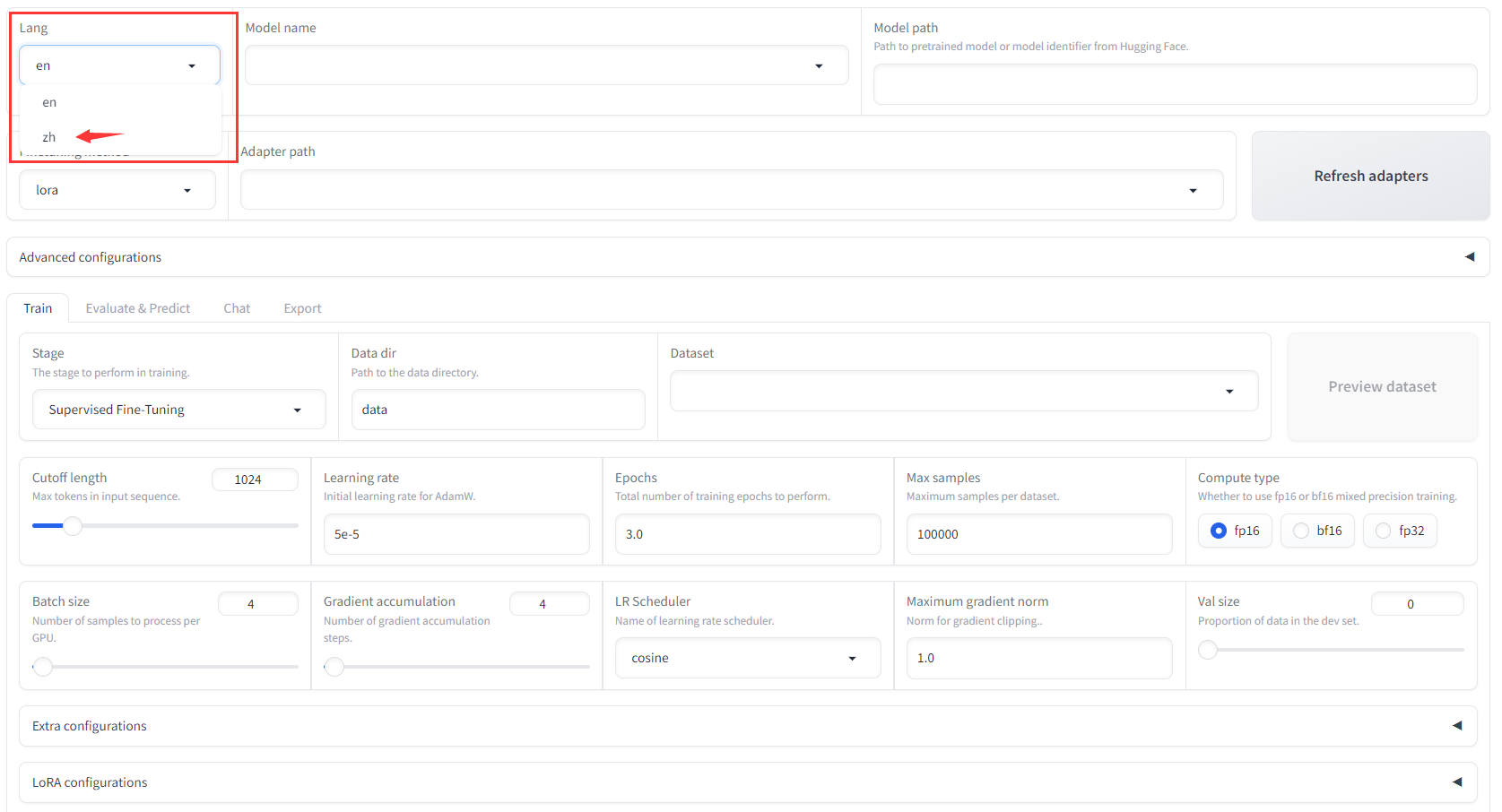Click the Data dir input field
The height and width of the screenshot is (812, 1502).
tap(498, 410)
